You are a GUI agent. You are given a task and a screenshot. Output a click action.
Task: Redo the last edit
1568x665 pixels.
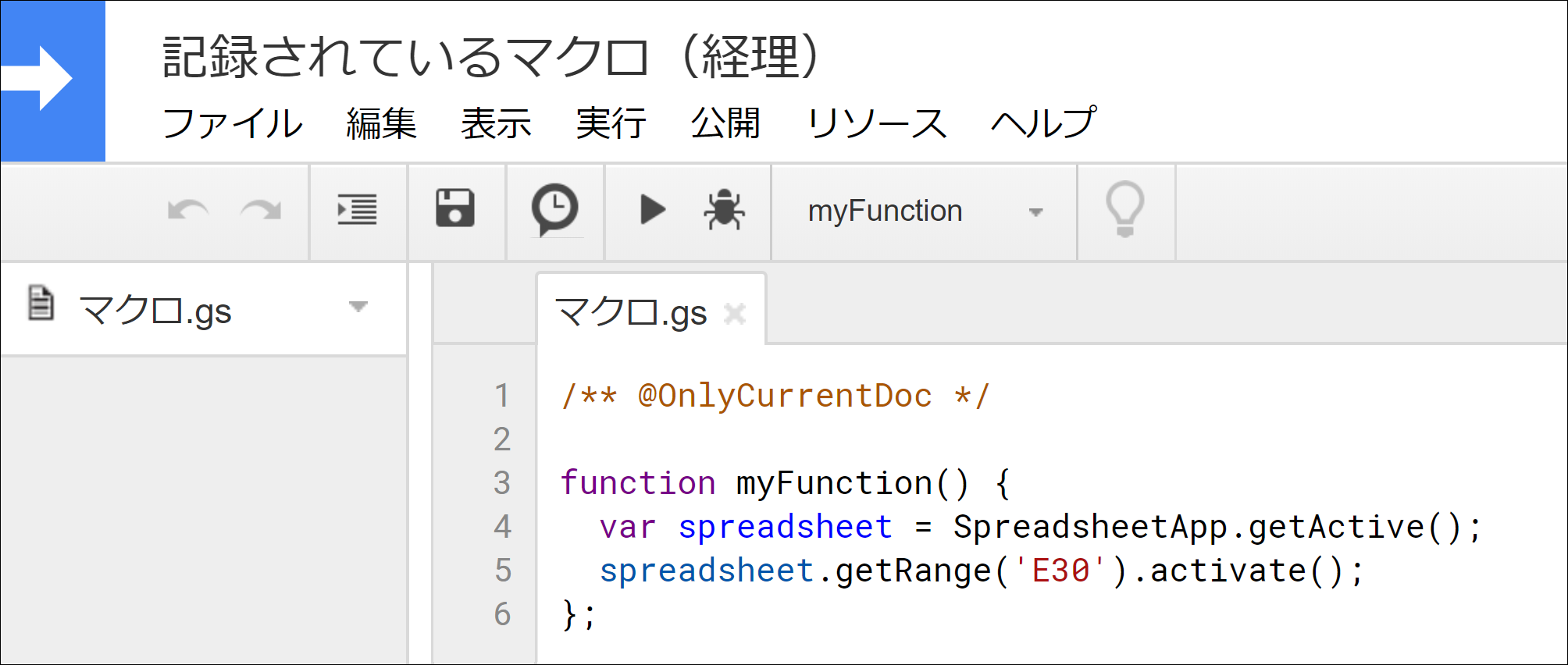click(261, 211)
